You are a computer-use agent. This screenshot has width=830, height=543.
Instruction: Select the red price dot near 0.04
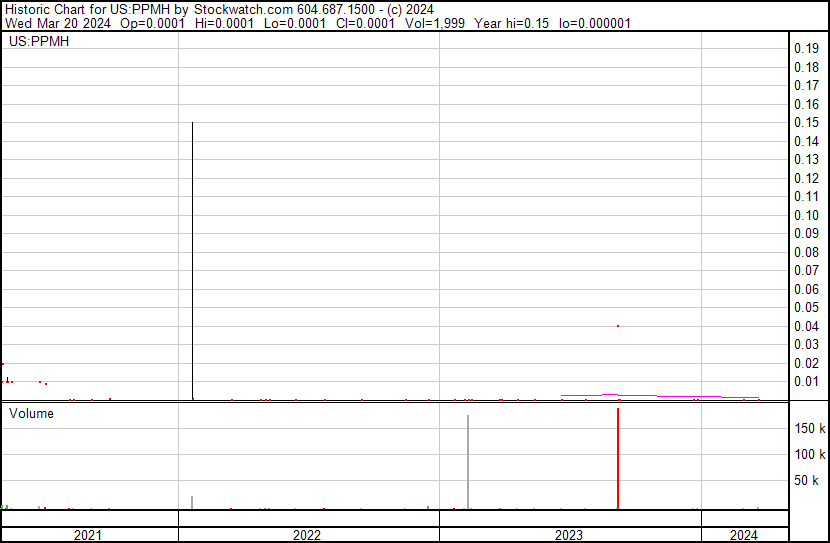pos(618,326)
